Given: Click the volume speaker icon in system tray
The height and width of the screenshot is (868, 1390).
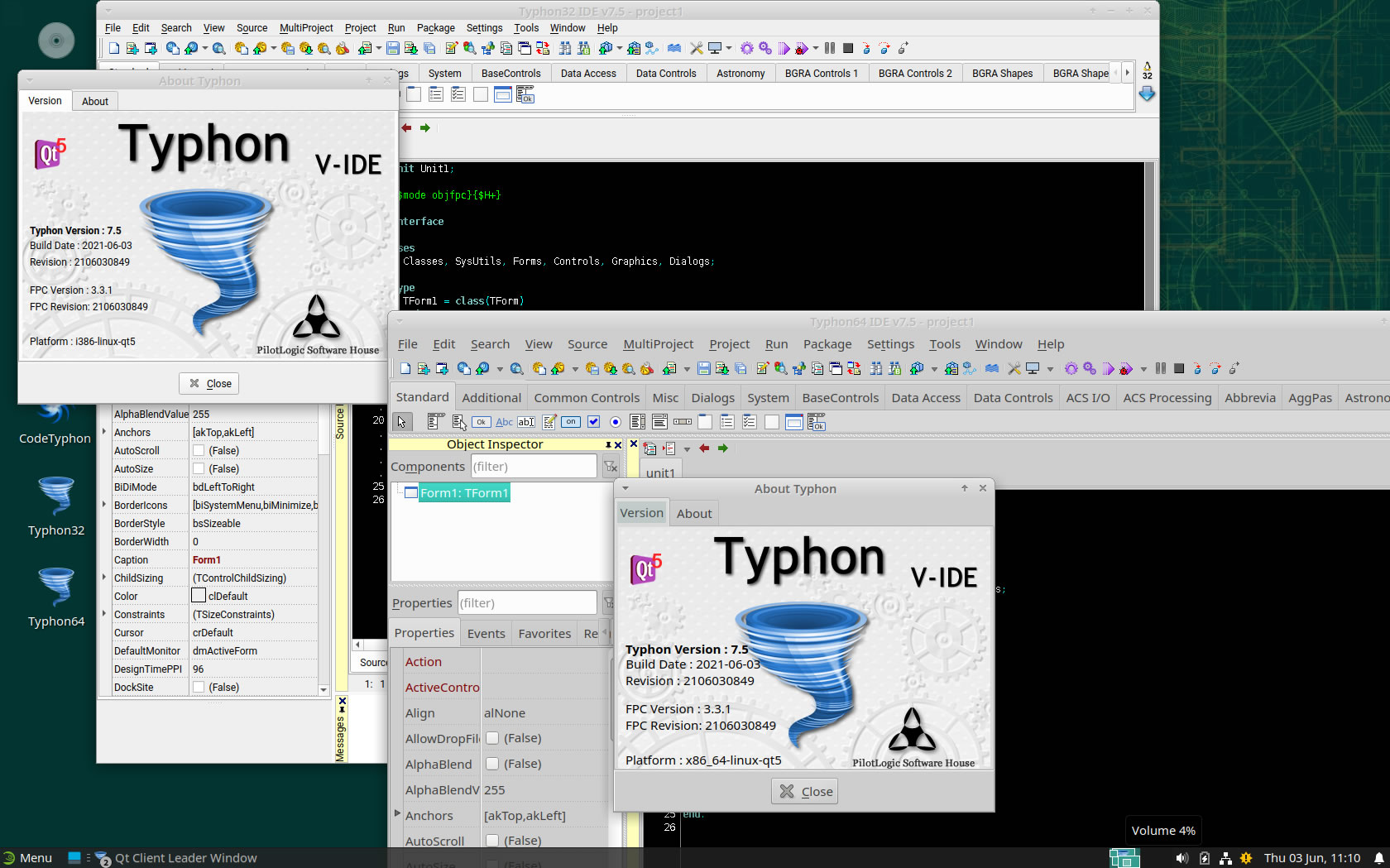Looking at the screenshot, I should click(x=1182, y=858).
